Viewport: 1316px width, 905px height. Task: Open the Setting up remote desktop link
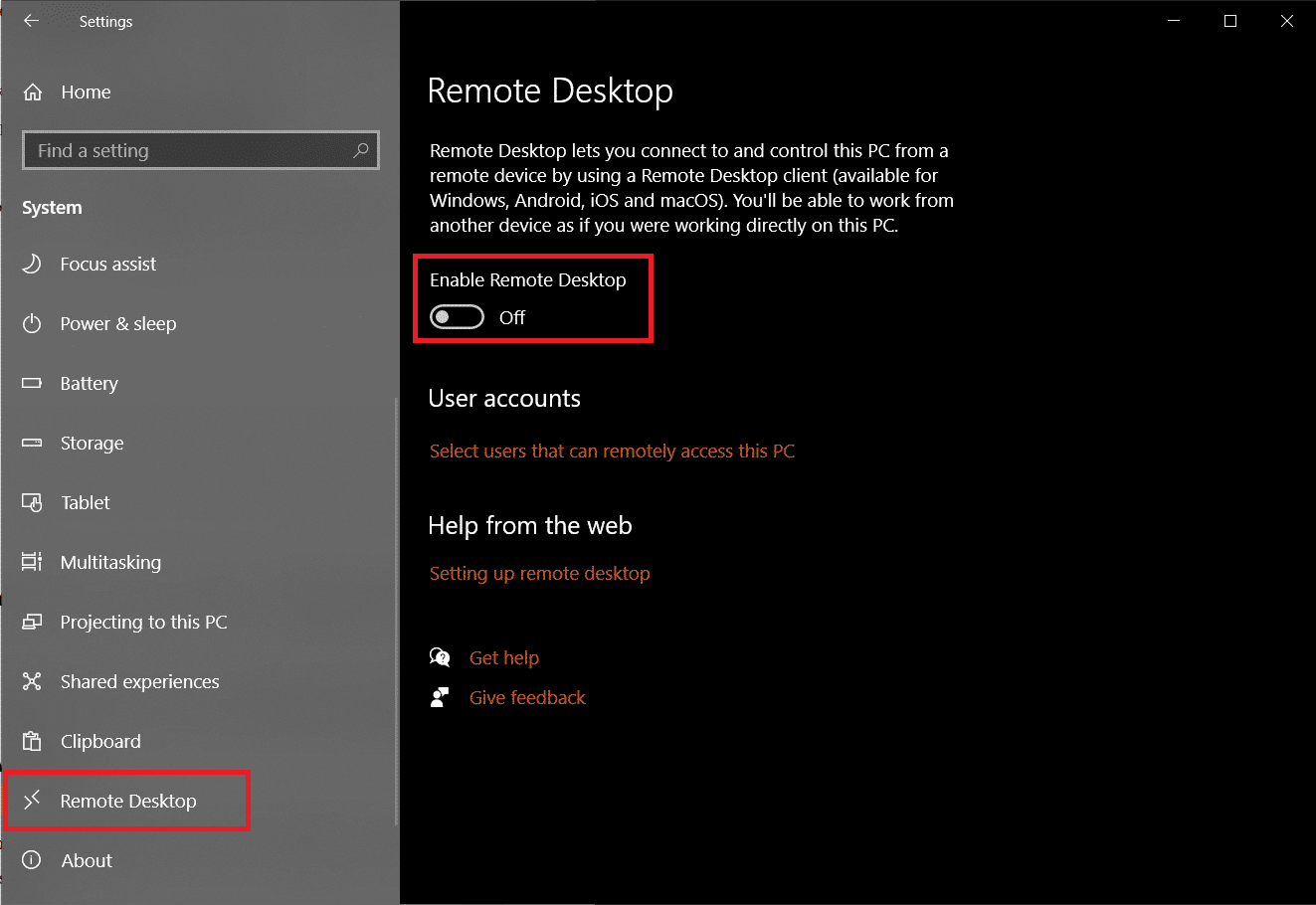tap(539, 573)
